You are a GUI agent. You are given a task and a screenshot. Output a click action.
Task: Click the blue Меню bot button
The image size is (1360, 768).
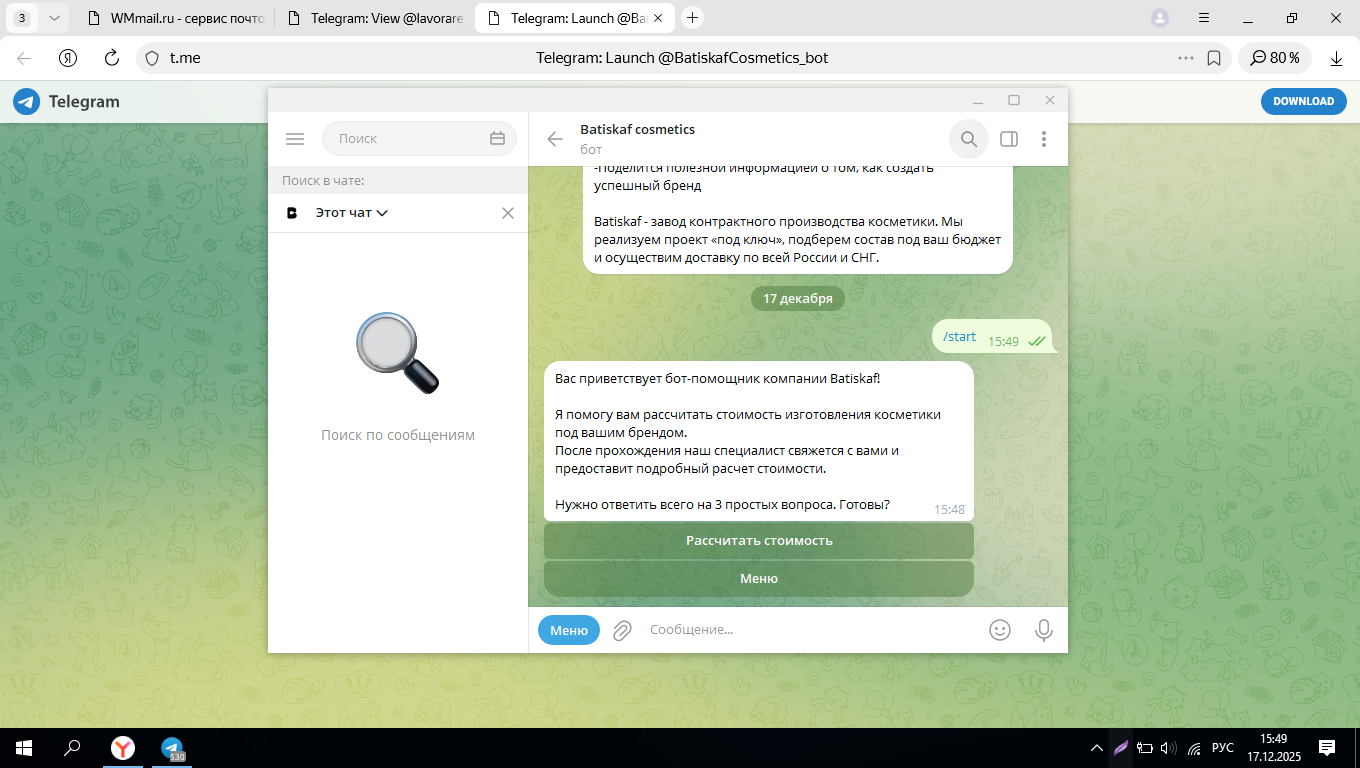tap(569, 630)
